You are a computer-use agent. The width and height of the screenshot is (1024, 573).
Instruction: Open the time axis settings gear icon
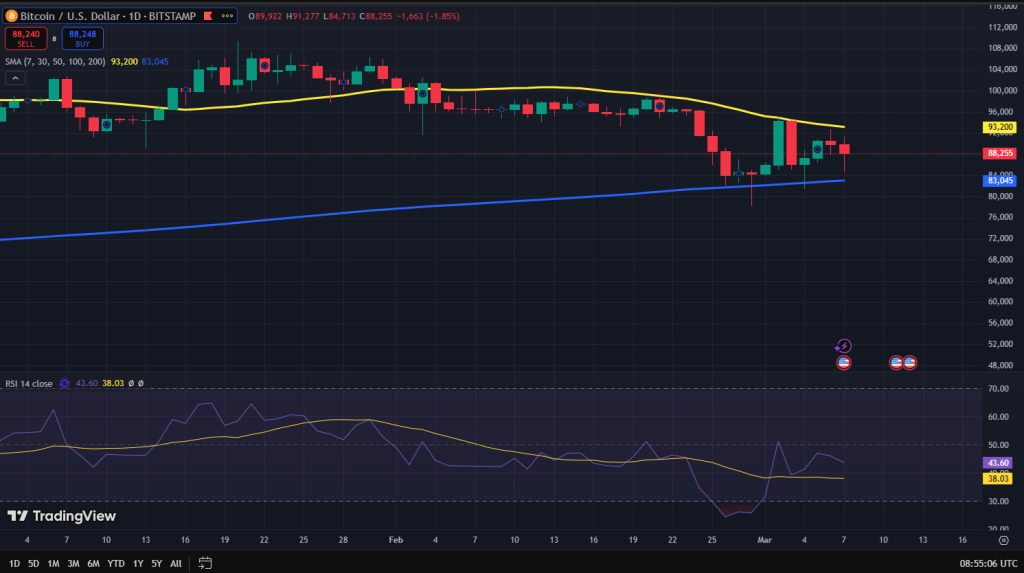[x=1004, y=540]
